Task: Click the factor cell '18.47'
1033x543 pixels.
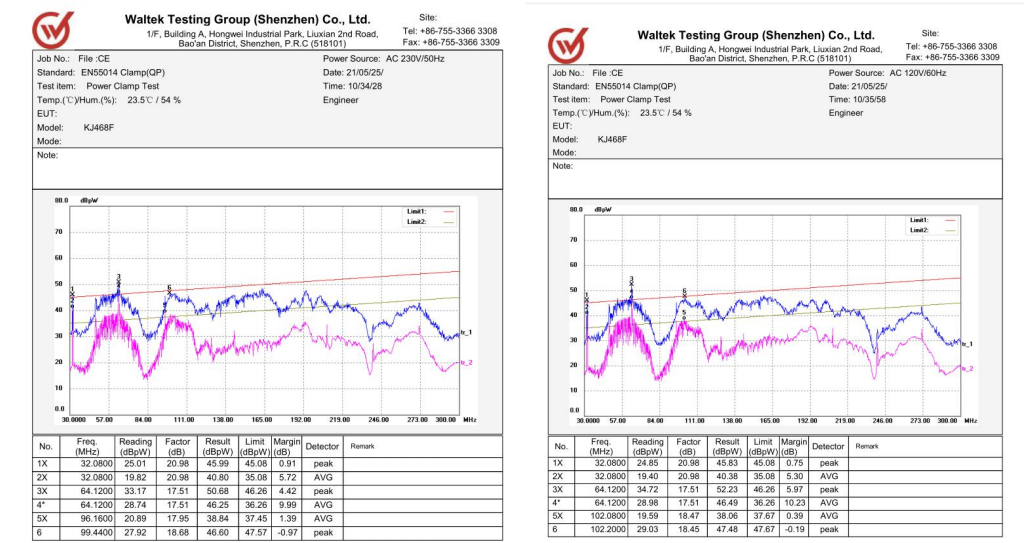Action: [x=688, y=516]
